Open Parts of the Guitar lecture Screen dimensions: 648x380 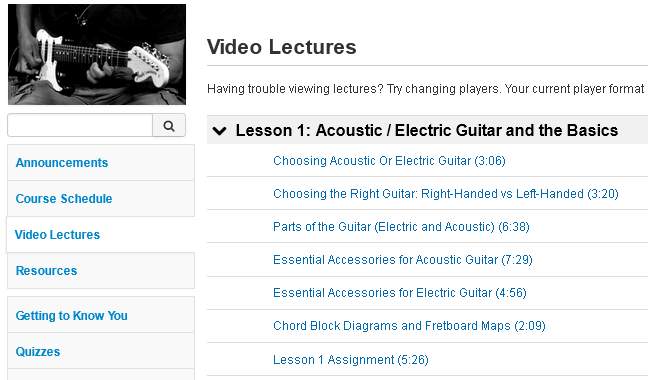coord(401,227)
